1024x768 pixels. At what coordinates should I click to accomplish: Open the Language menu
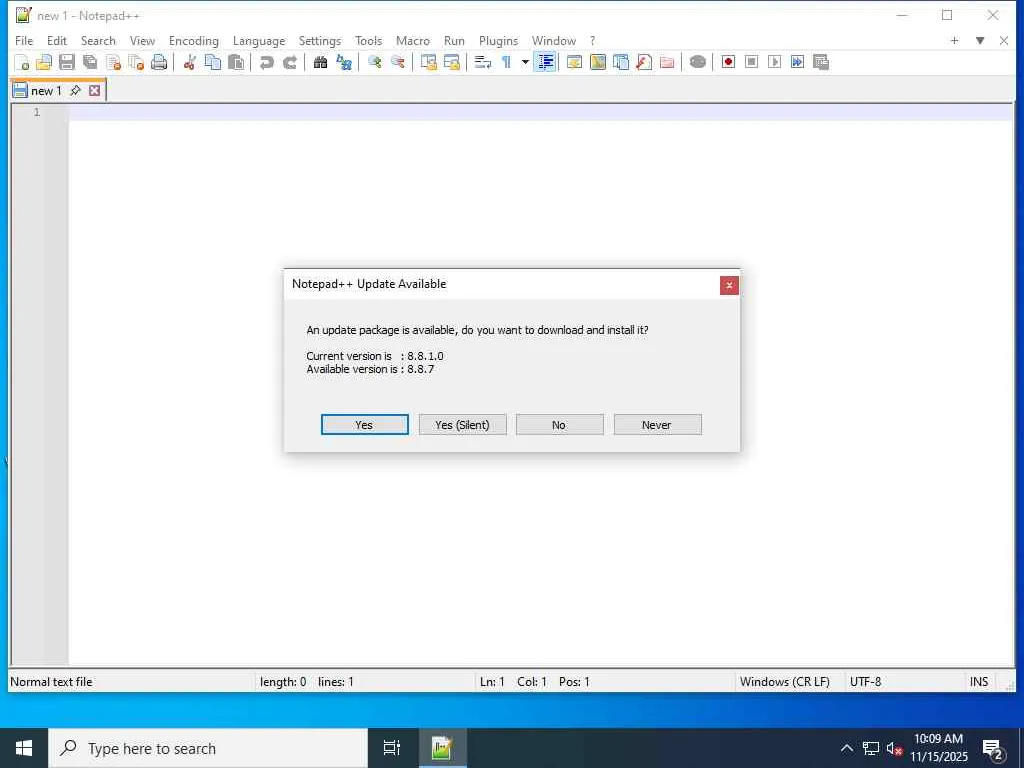point(259,40)
